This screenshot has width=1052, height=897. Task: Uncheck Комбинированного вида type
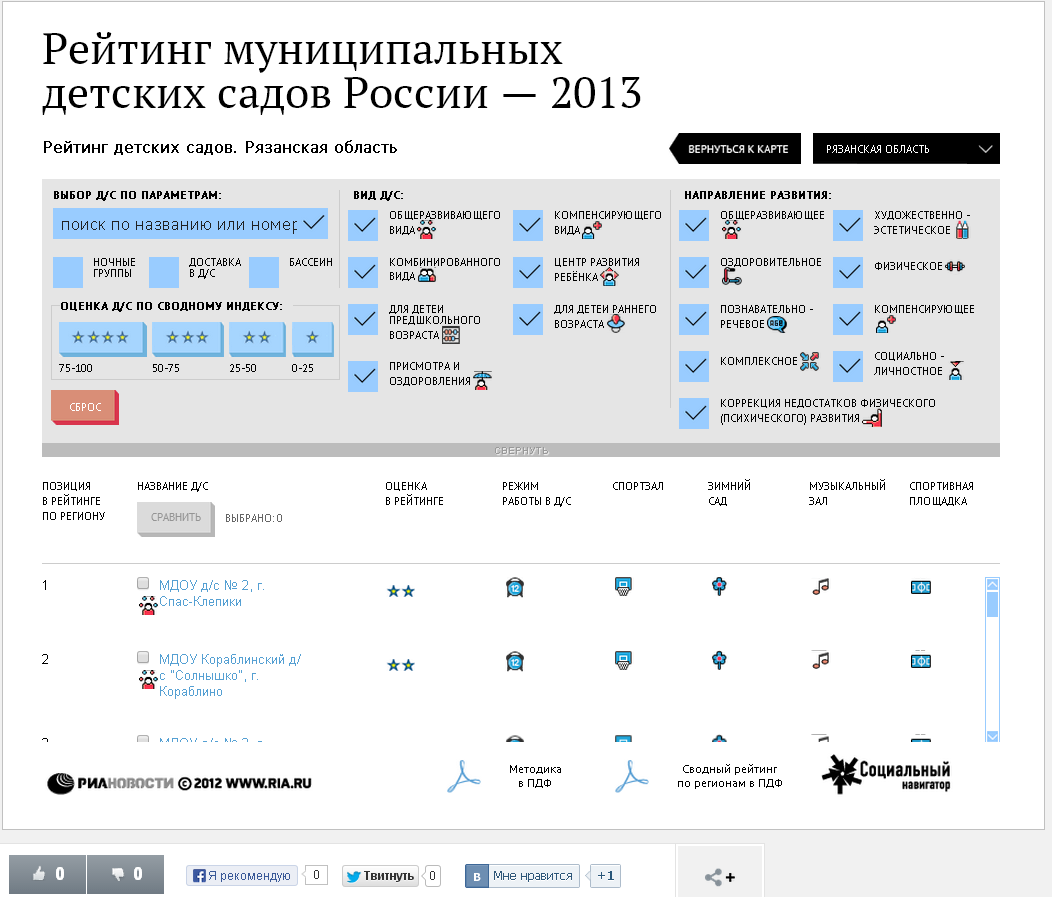click(364, 272)
